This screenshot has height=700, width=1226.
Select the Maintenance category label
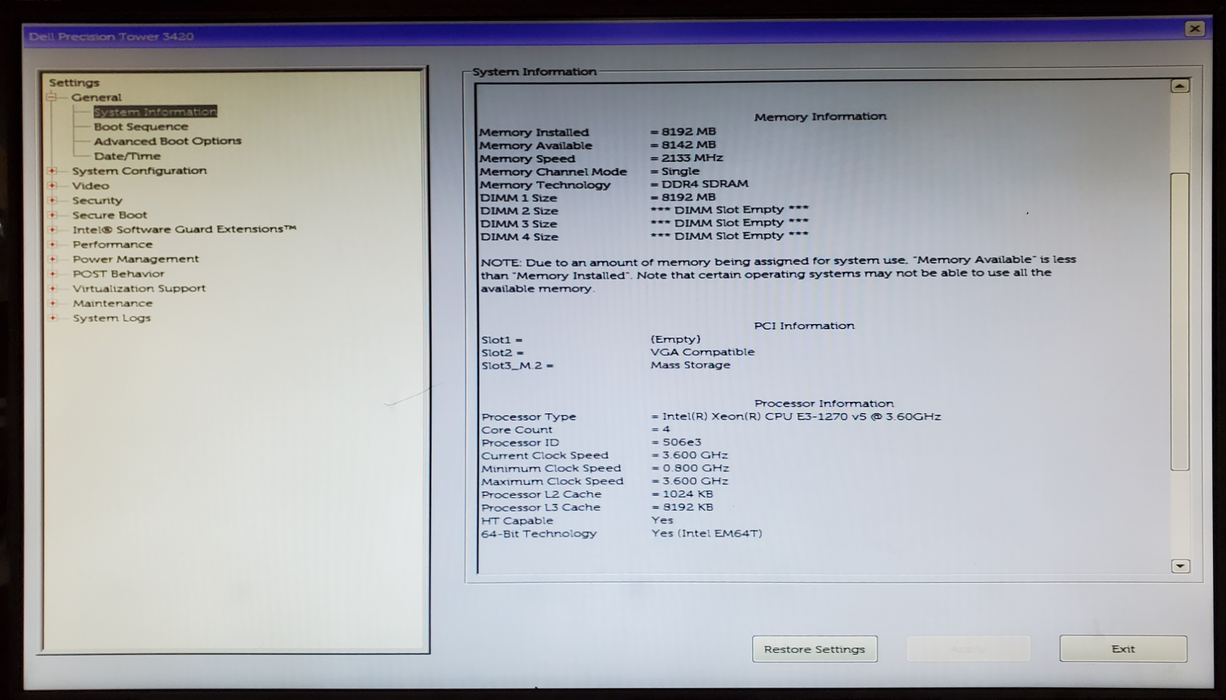point(113,303)
